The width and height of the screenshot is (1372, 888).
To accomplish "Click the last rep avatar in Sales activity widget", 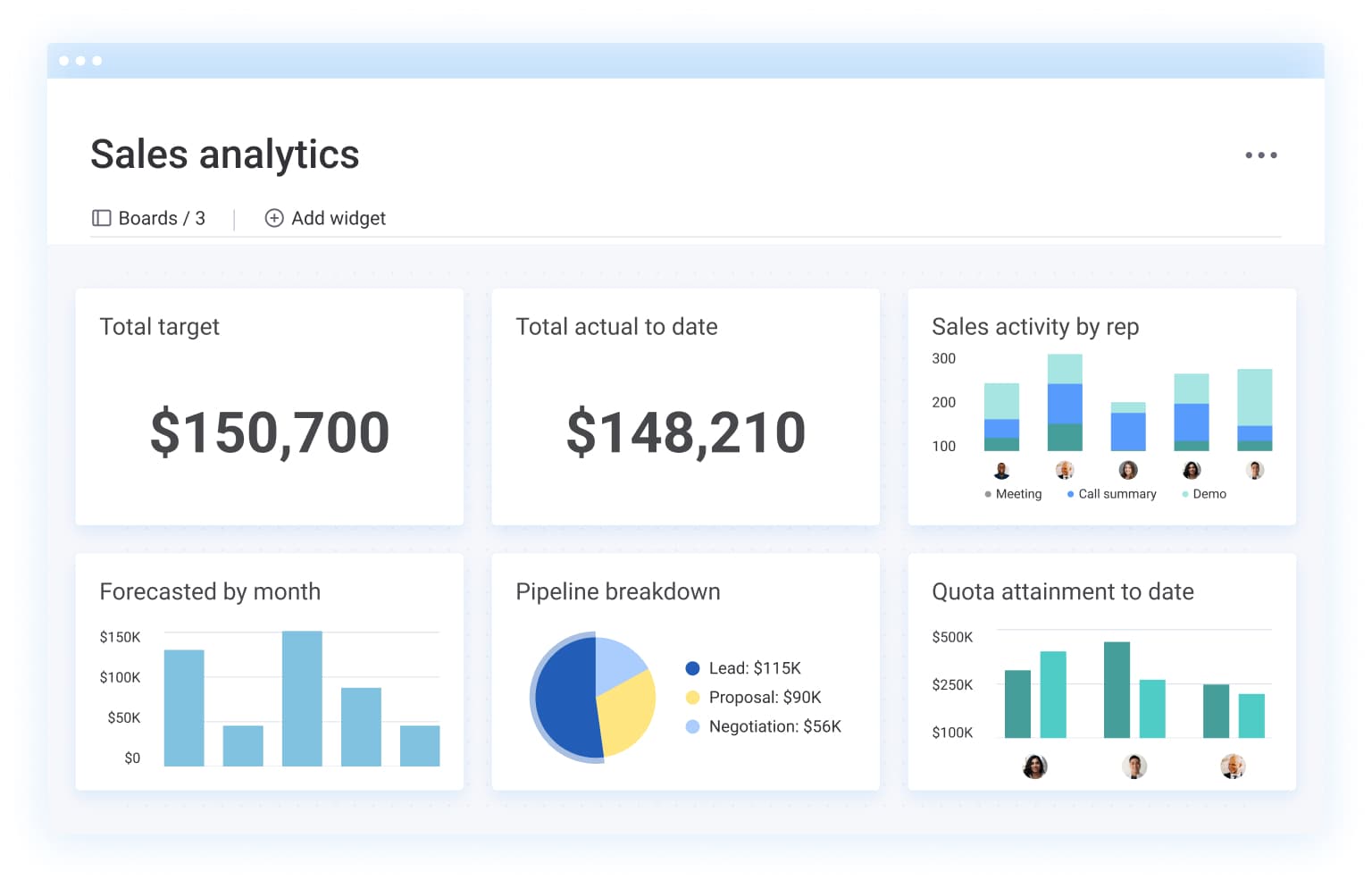I will [1255, 469].
